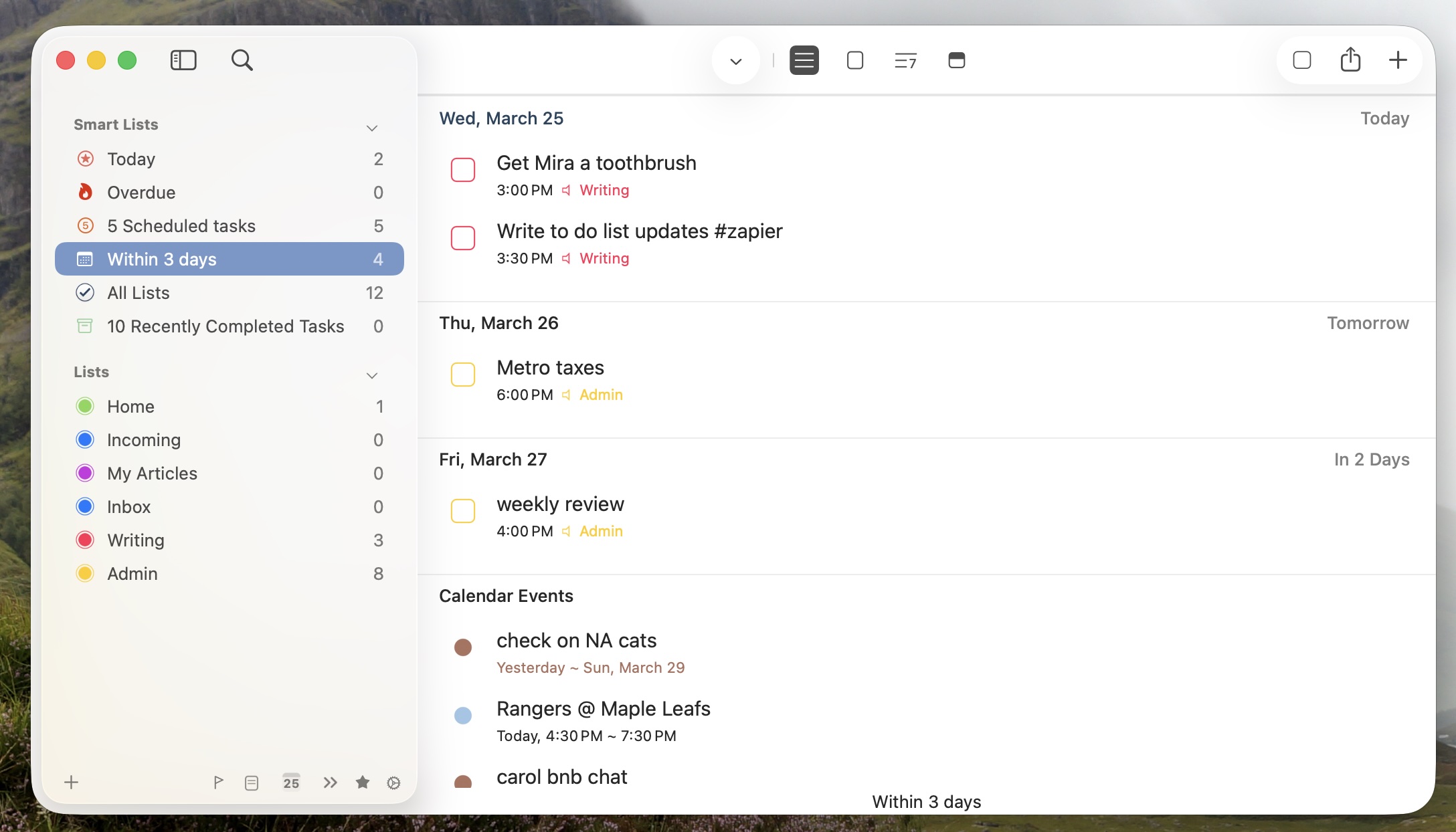Open the calendar date icon at bottom toolbar
The width and height of the screenshot is (1456, 832).
coord(291,782)
